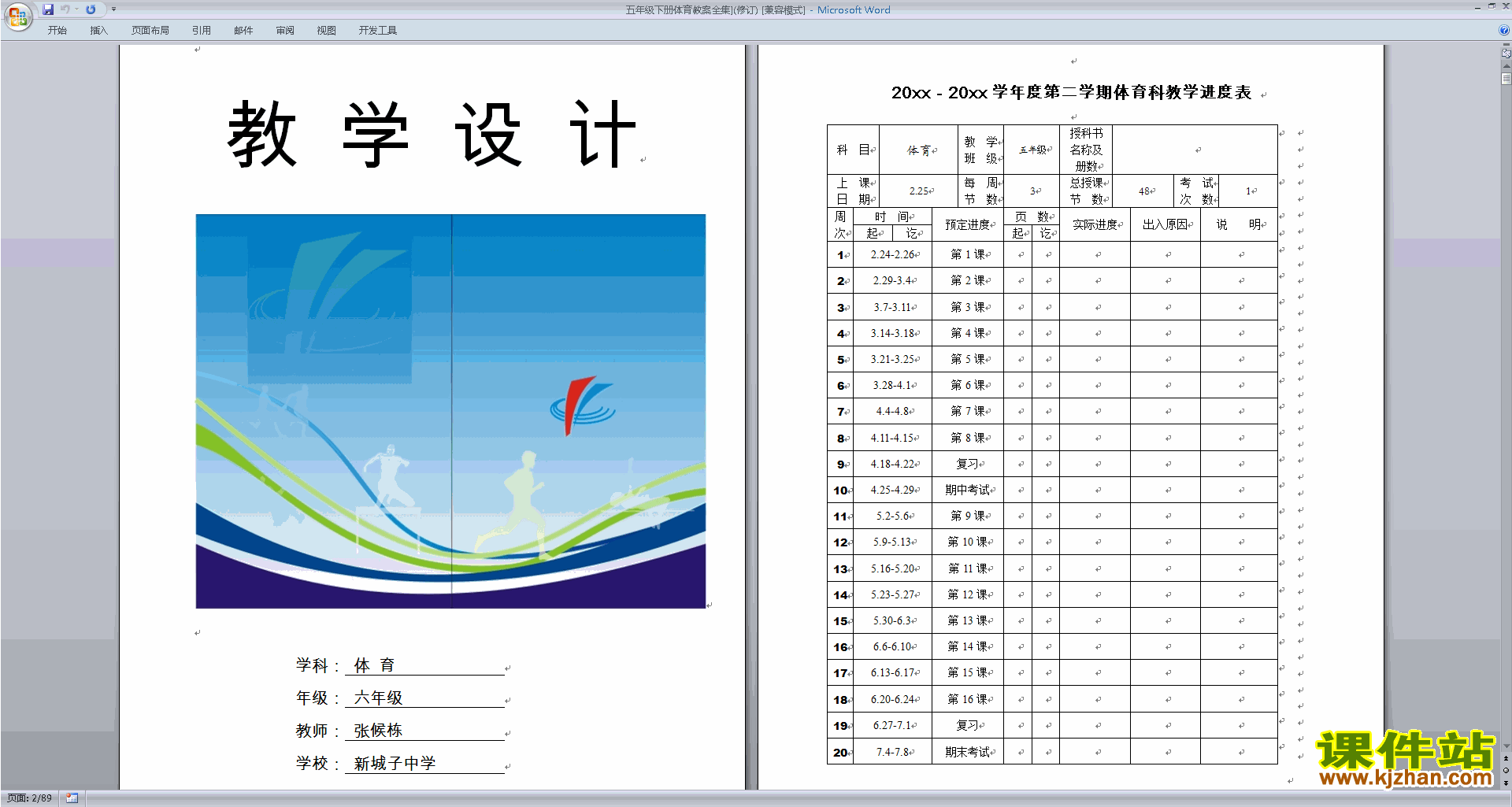Click the 授课书名称及册数 header cell
1512x807 pixels.
click(x=1086, y=150)
